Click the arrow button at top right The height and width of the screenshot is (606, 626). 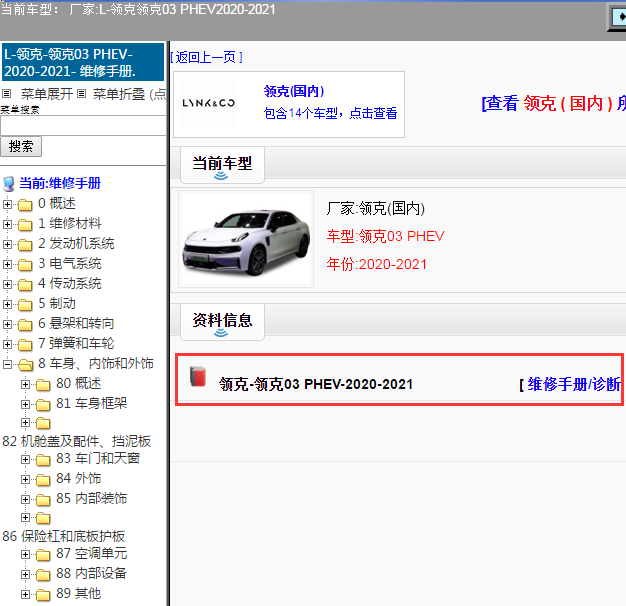click(x=618, y=17)
